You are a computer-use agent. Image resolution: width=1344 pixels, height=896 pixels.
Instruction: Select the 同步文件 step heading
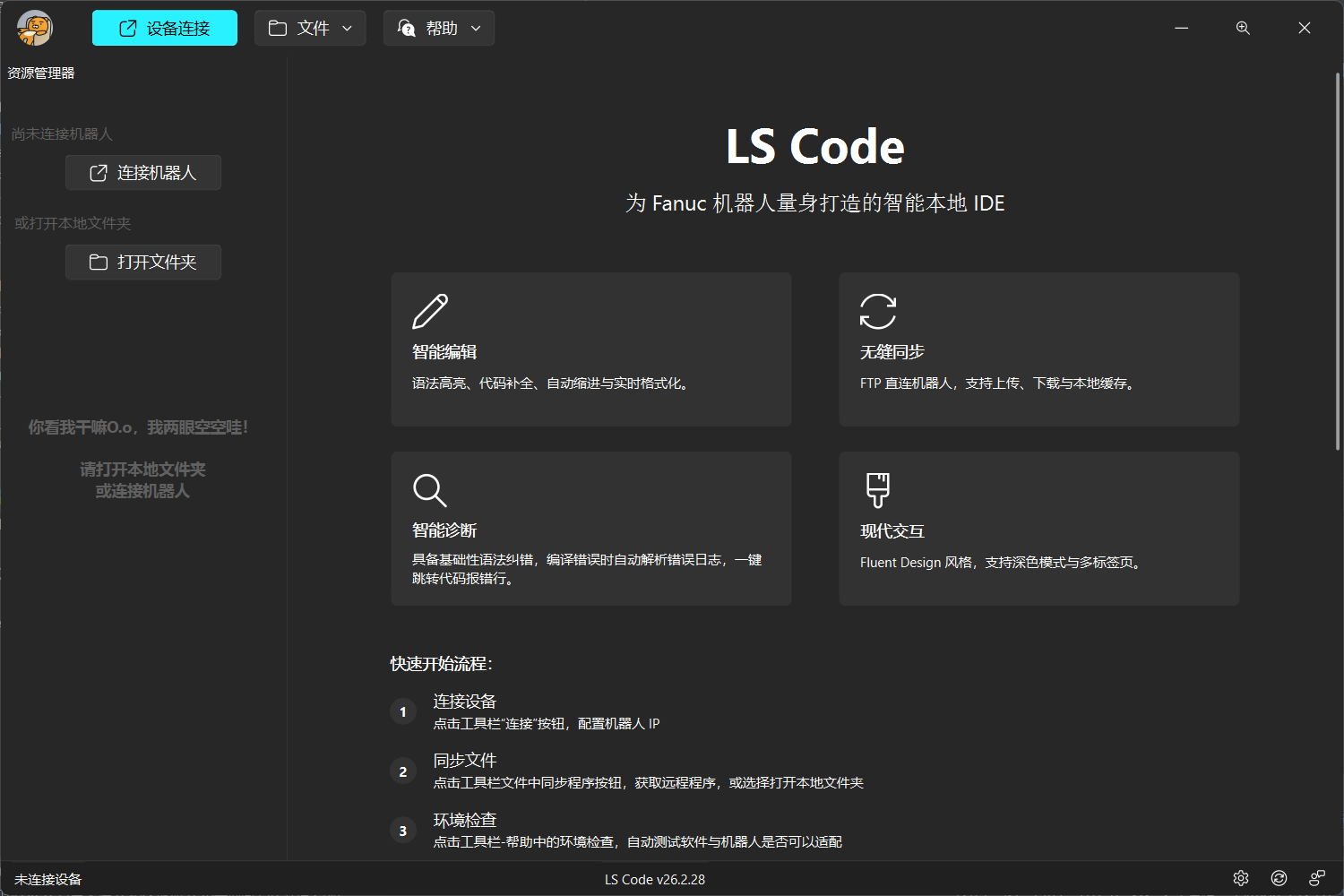(x=465, y=761)
